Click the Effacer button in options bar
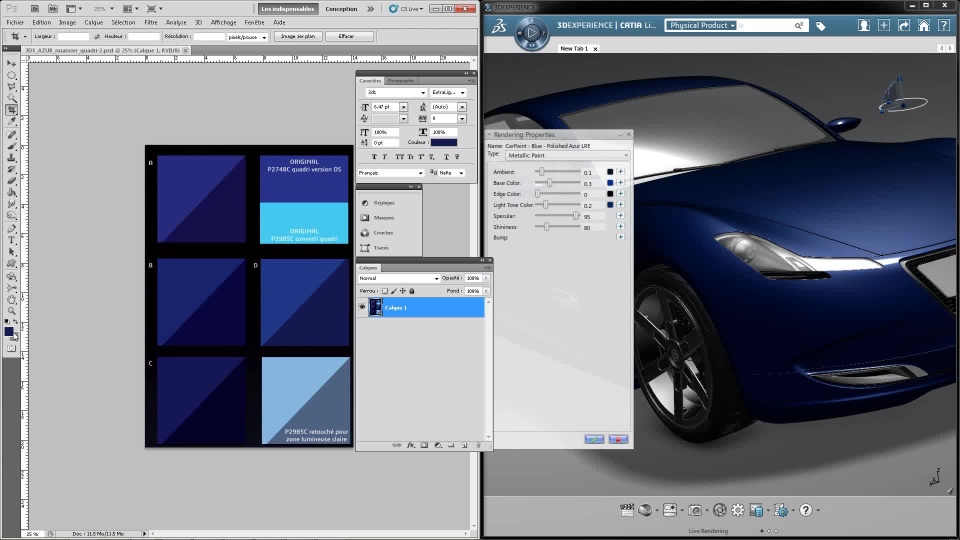Viewport: 960px width, 540px height. [x=349, y=36]
